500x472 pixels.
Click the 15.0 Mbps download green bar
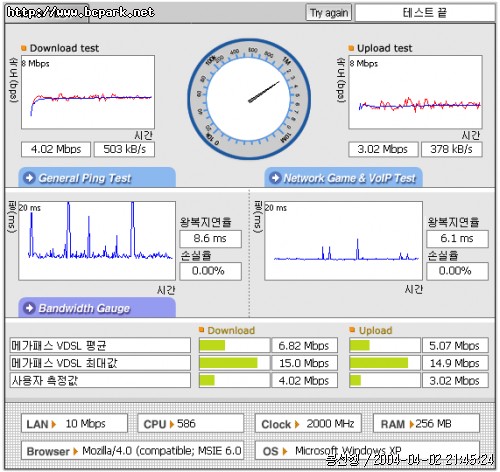click(x=228, y=363)
